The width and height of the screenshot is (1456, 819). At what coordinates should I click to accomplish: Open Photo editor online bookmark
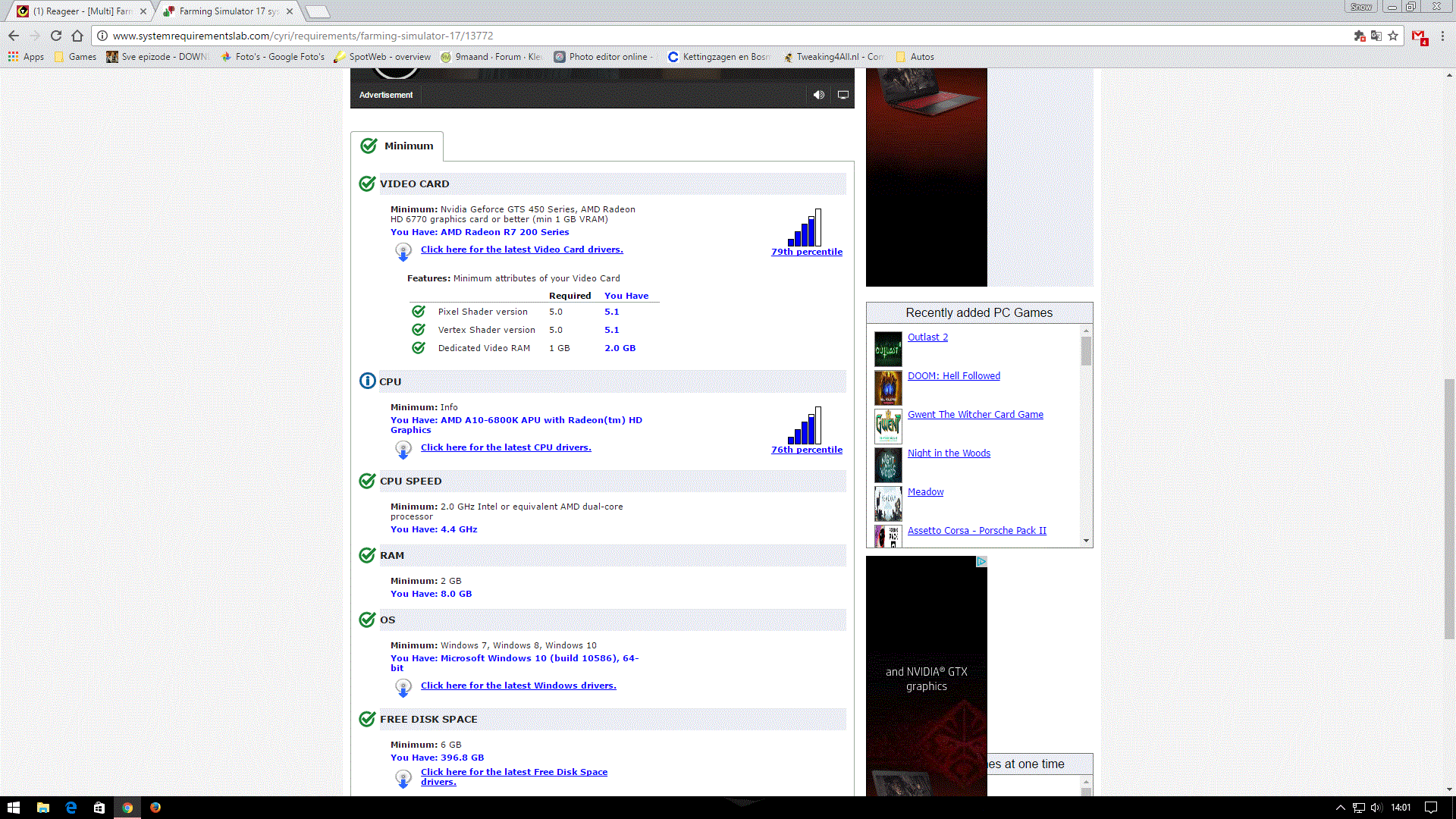604,57
